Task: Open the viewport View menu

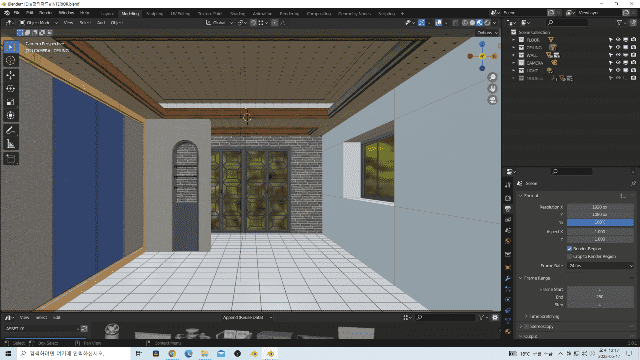Action: [x=68, y=23]
